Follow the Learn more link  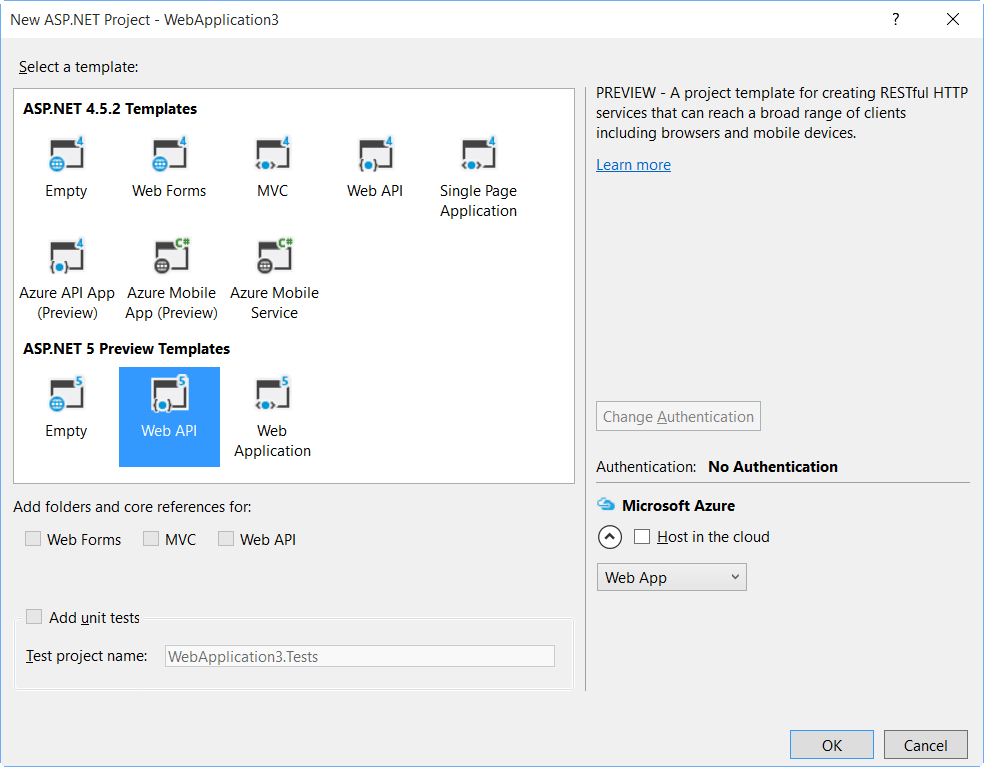633,165
